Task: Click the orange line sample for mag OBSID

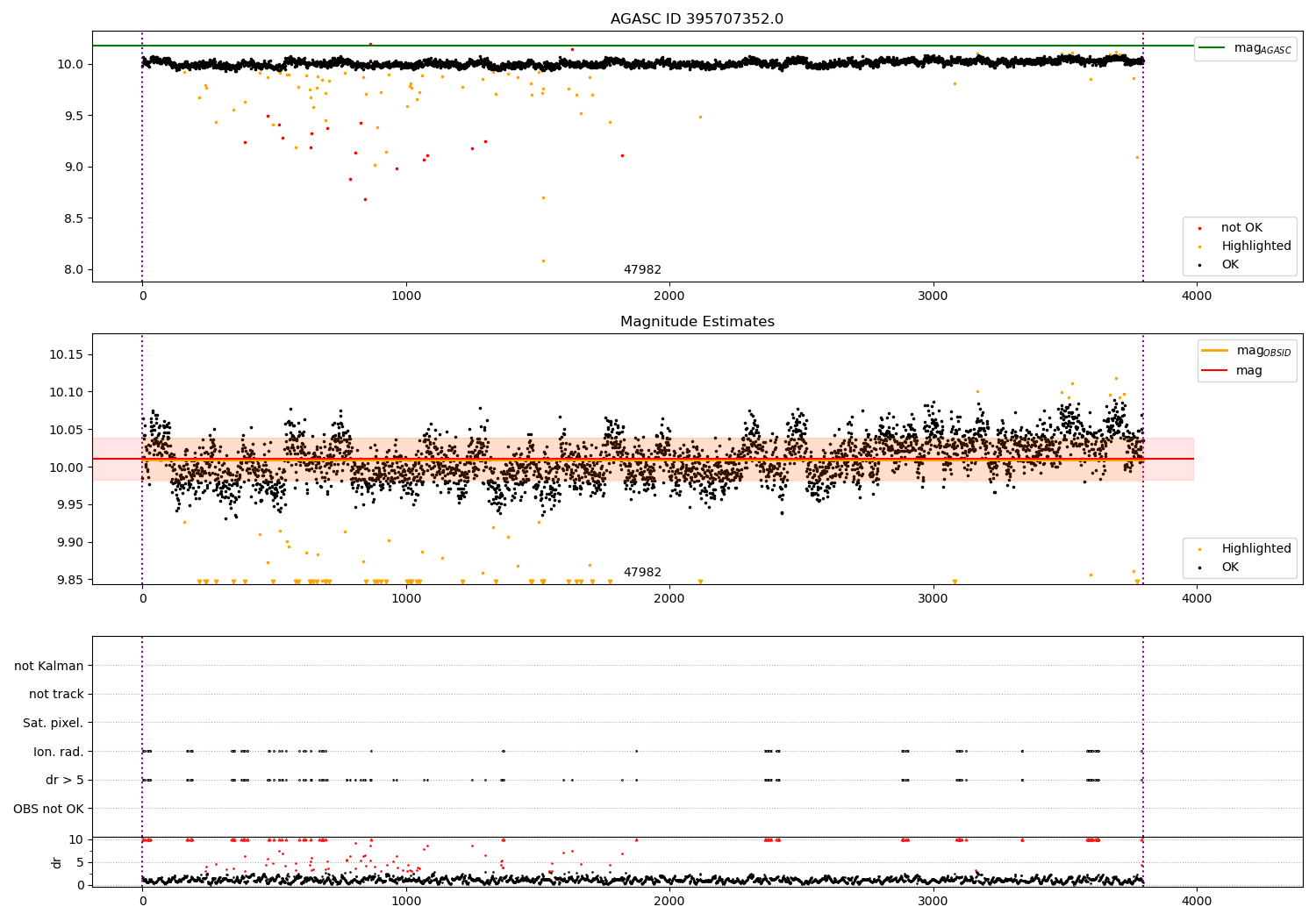Action: click(1214, 351)
